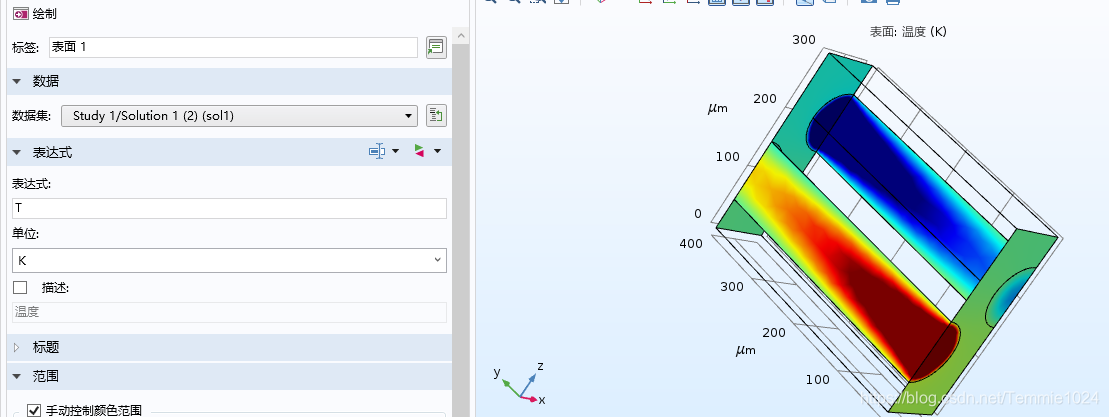Click the settings panel vertical scrollbar track
This screenshot has height=417, width=1109.
coord(461,230)
